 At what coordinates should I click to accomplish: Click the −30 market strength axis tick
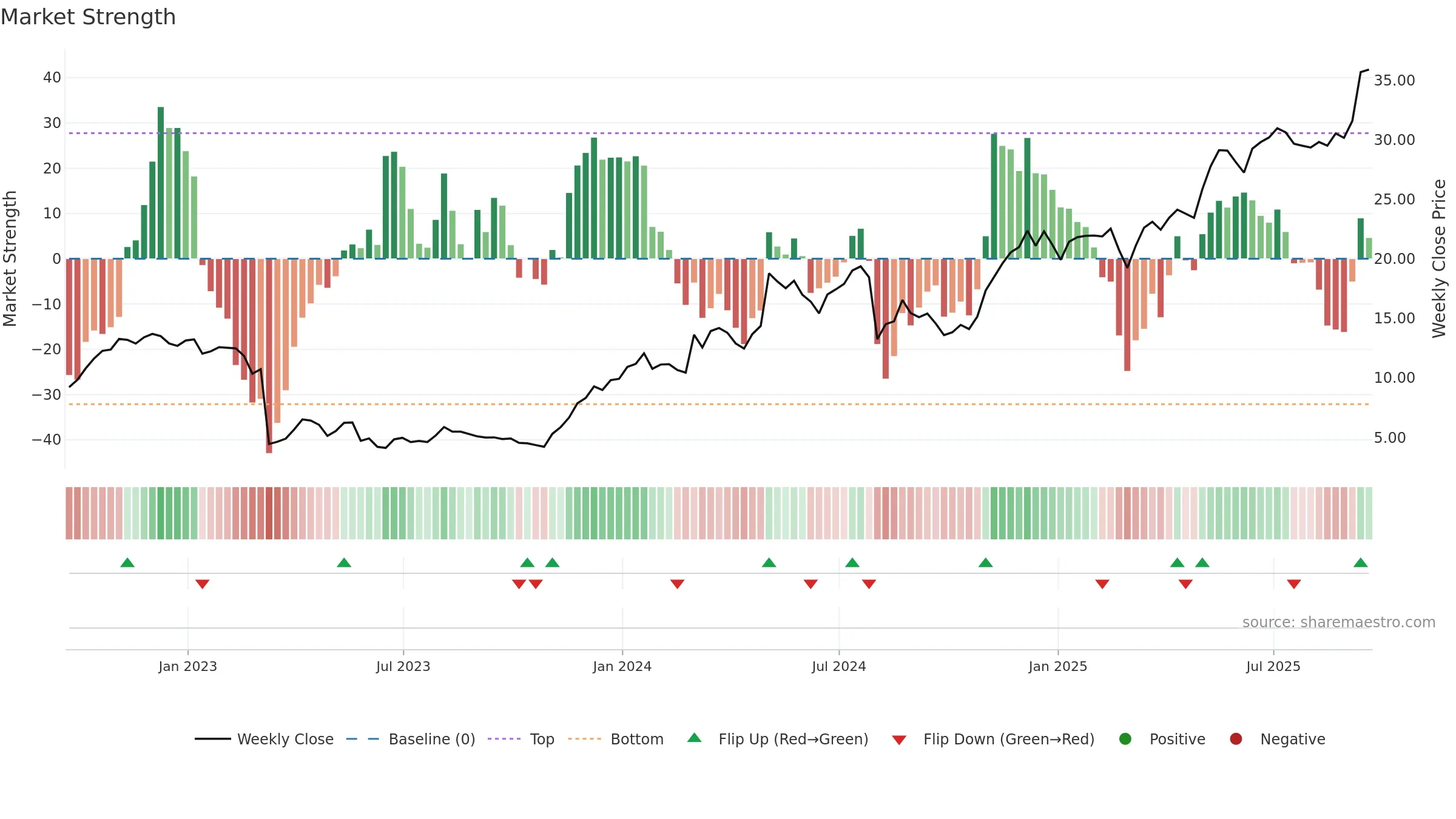click(47, 394)
